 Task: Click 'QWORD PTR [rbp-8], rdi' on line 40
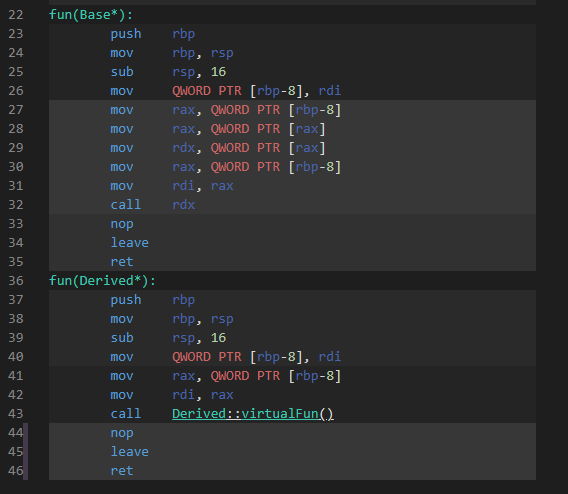[x=256, y=357]
